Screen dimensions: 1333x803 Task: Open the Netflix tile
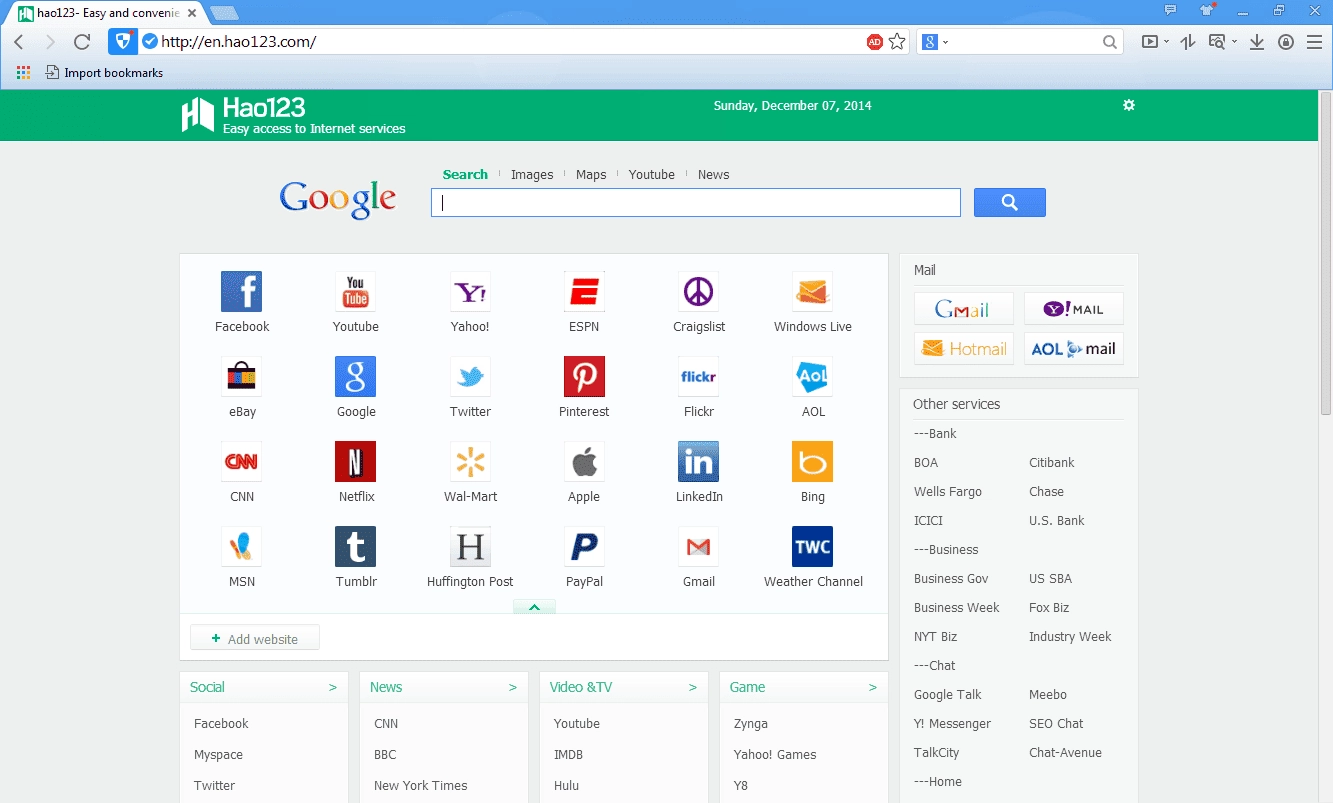point(355,462)
